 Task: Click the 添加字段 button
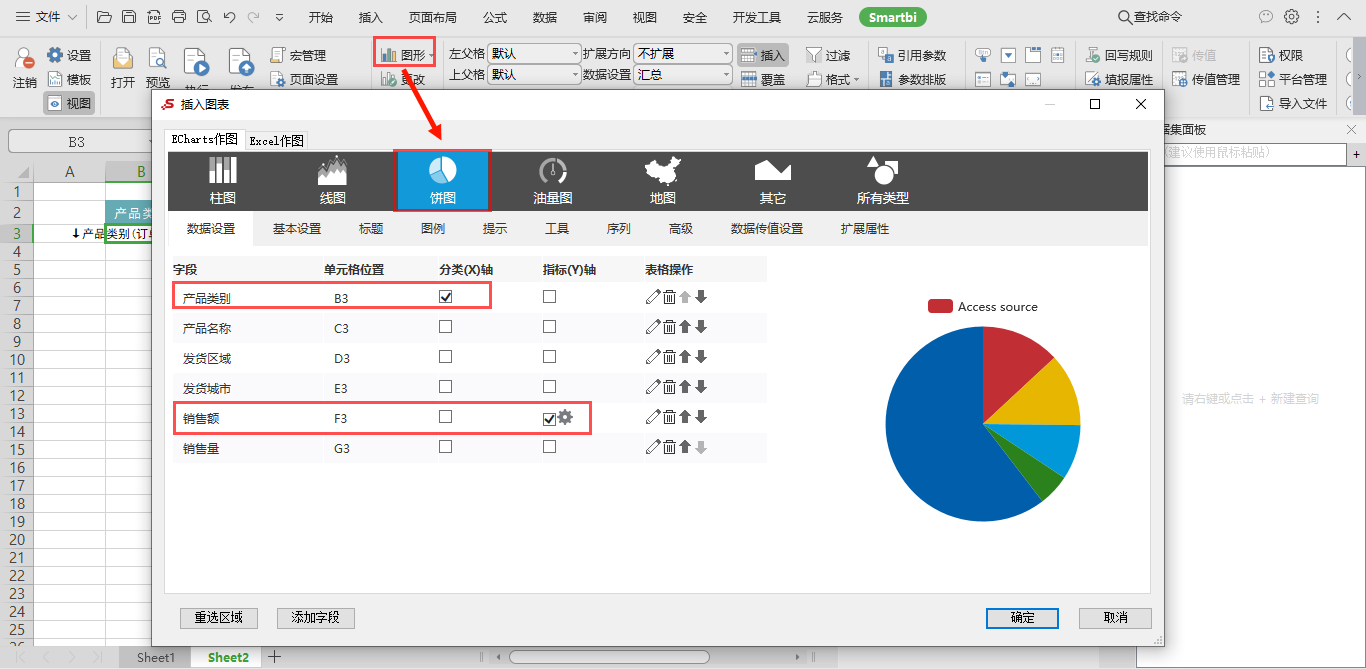(x=316, y=618)
